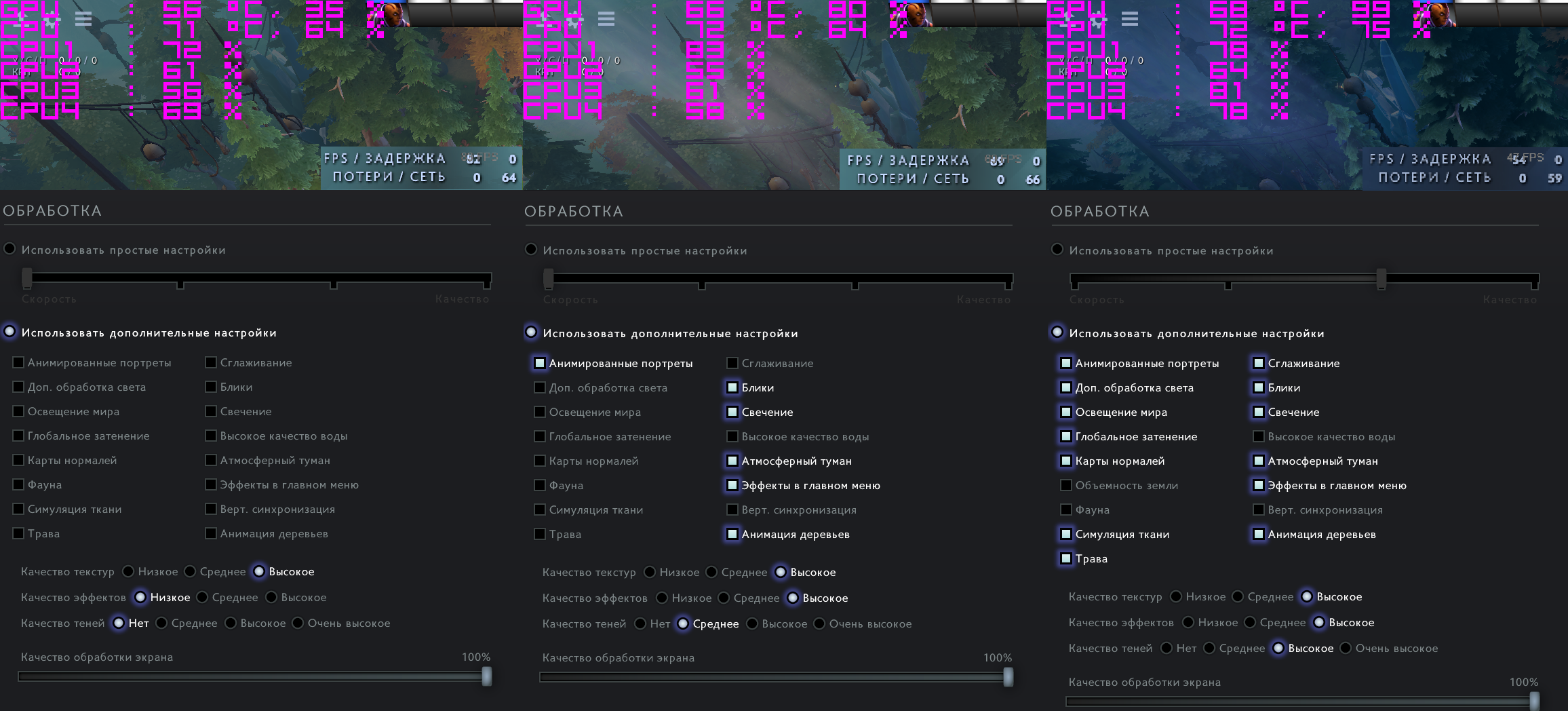Choose "Высокое" shadow quality in middle screenshot

tap(752, 624)
